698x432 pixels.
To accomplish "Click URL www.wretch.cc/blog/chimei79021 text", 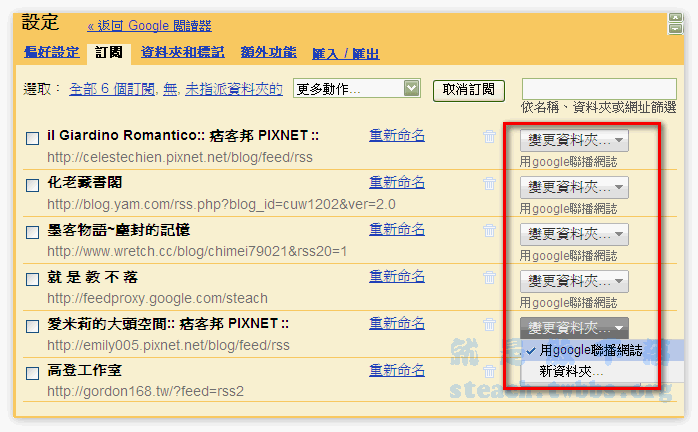I will coord(197,251).
